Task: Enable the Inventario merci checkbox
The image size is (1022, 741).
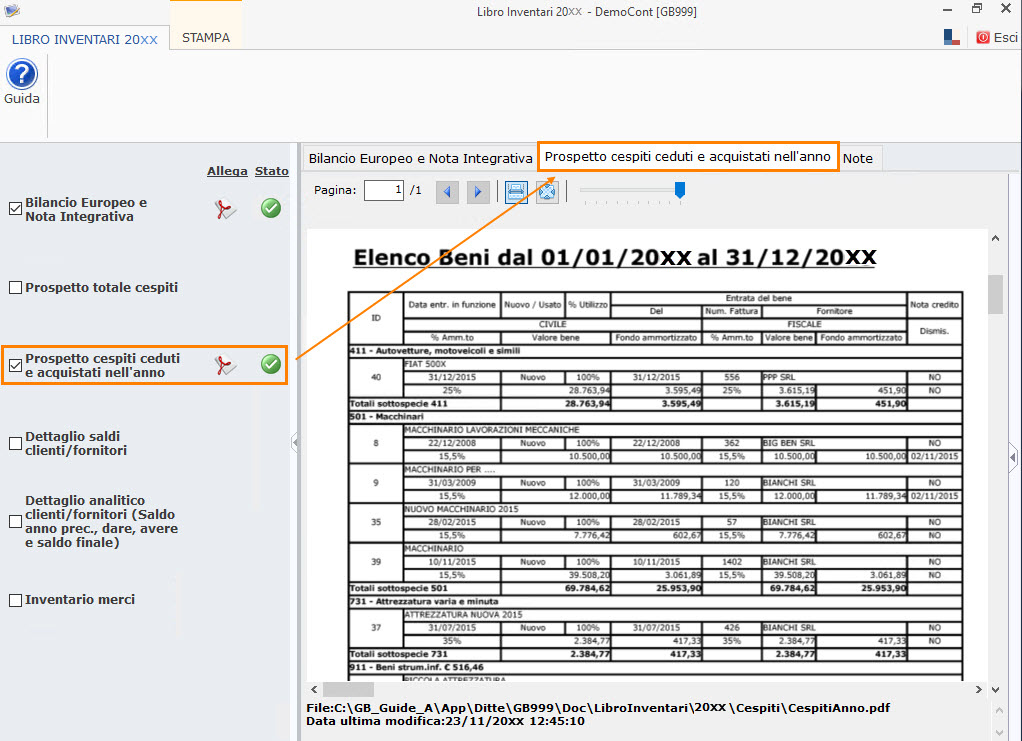Action: [x=15, y=600]
